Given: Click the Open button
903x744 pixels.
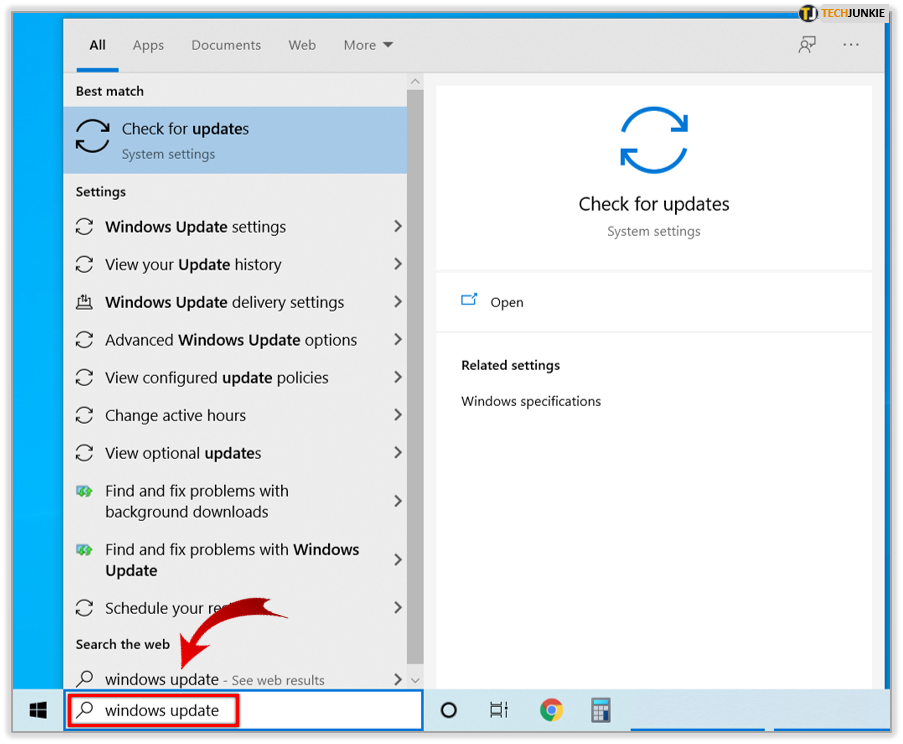Looking at the screenshot, I should tap(507, 302).
